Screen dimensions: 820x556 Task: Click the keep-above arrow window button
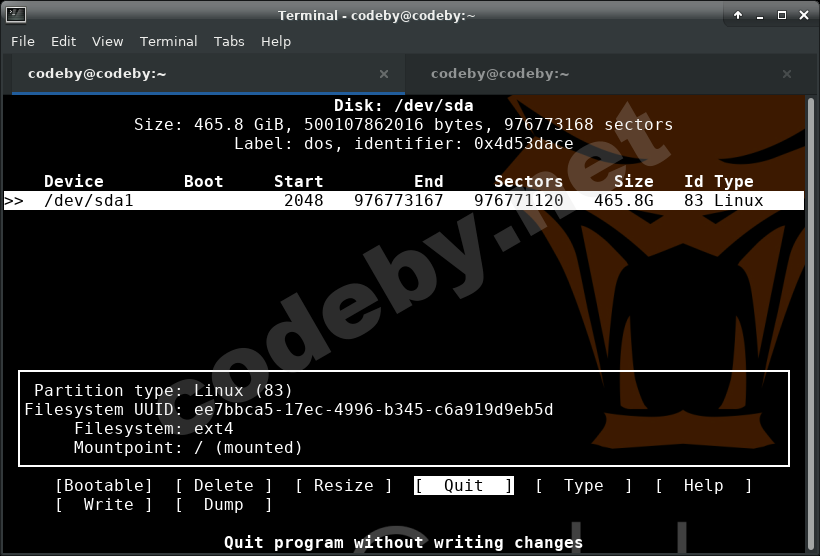[x=738, y=15]
